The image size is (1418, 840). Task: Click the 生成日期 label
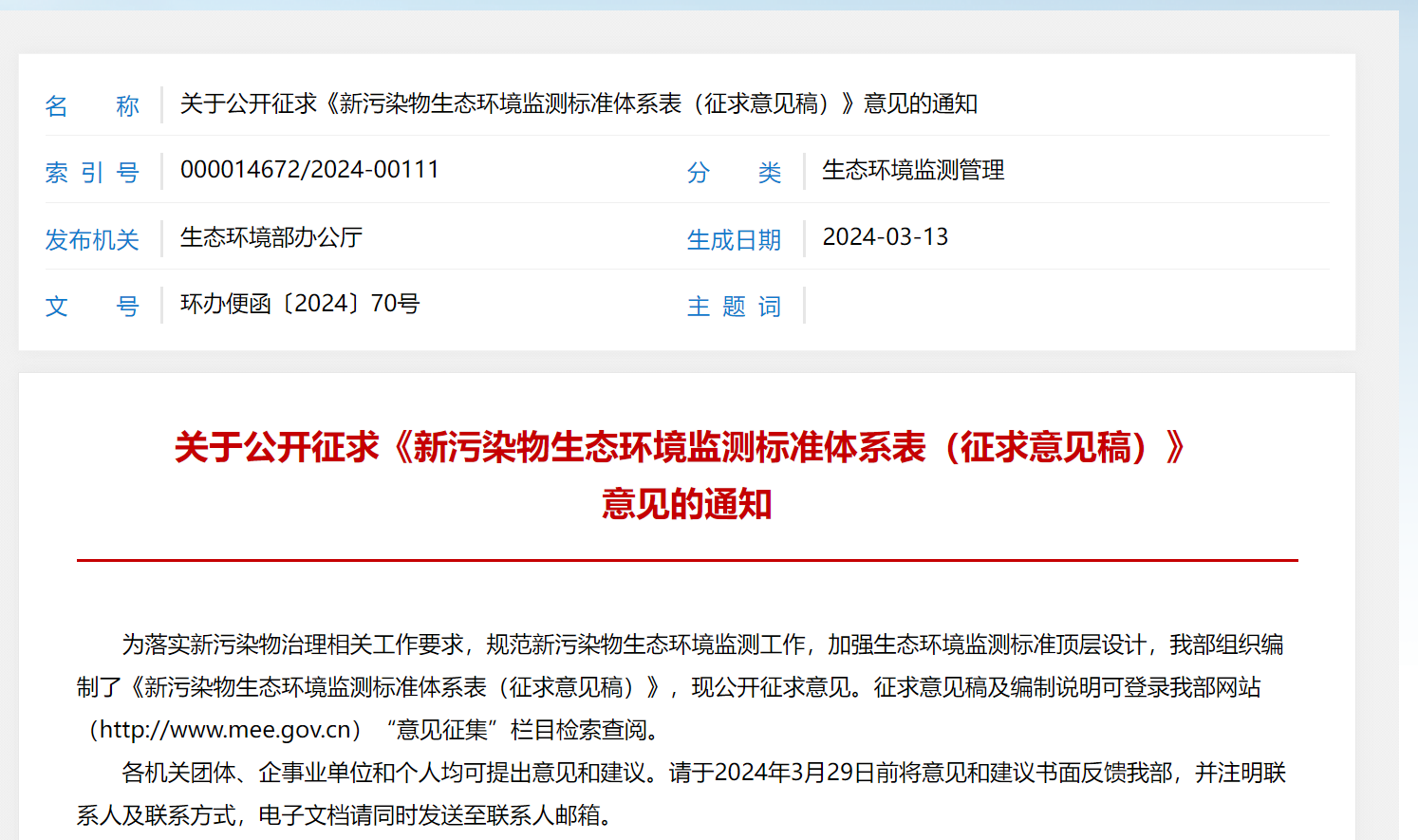click(x=734, y=239)
